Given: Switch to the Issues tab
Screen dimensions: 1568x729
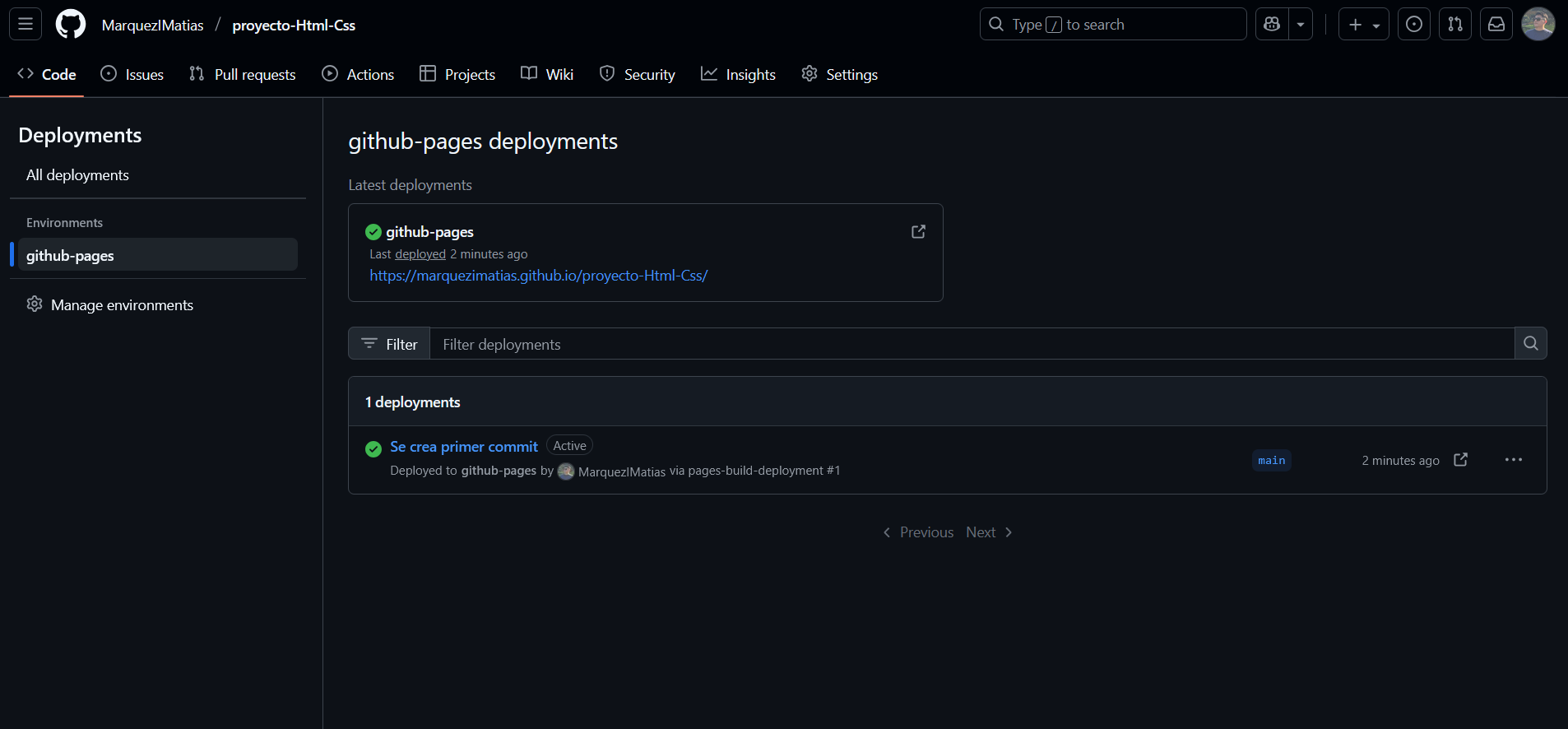Looking at the screenshot, I should tap(132, 74).
